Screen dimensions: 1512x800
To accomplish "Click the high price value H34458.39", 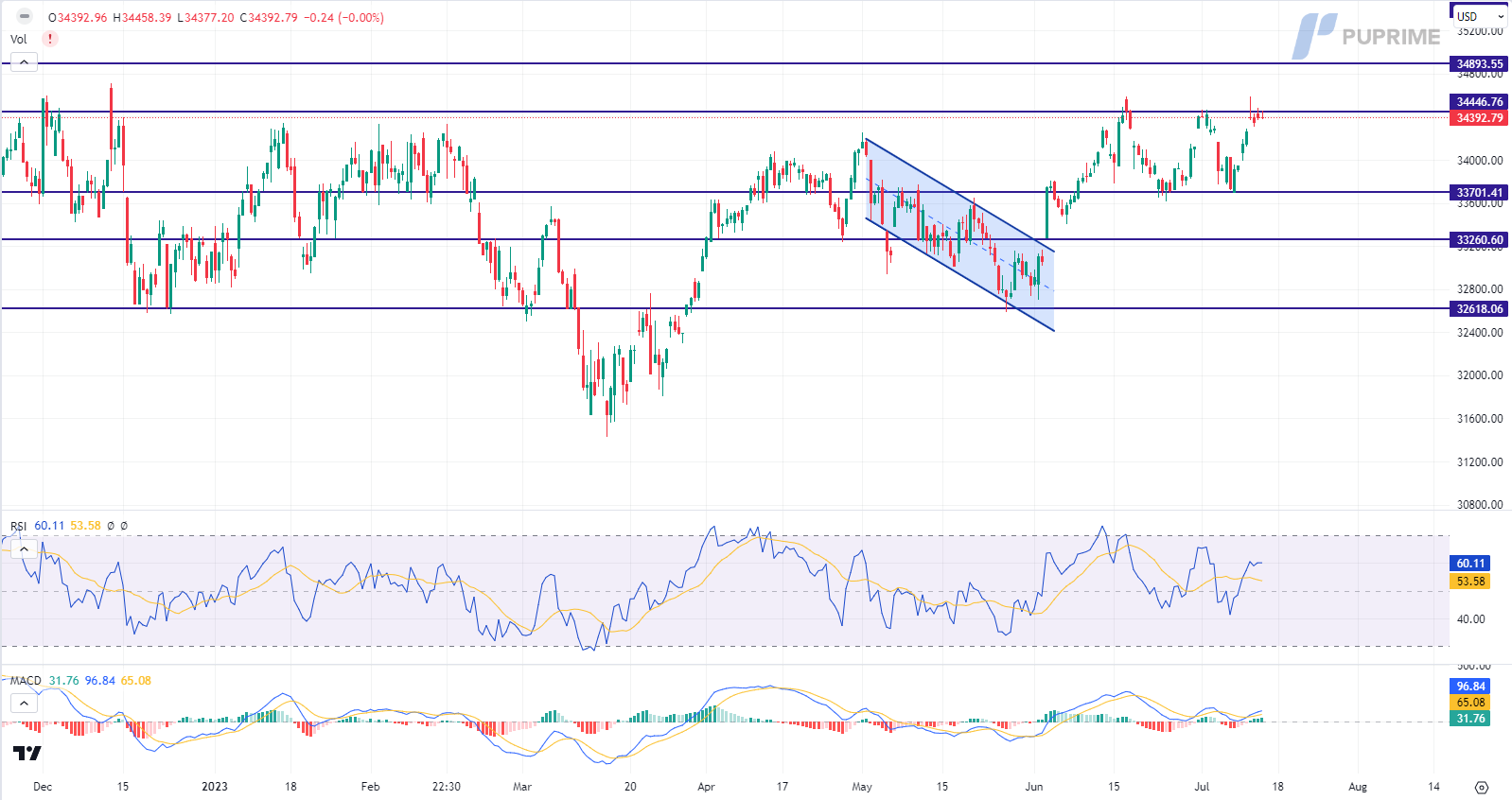I will point(142,18).
